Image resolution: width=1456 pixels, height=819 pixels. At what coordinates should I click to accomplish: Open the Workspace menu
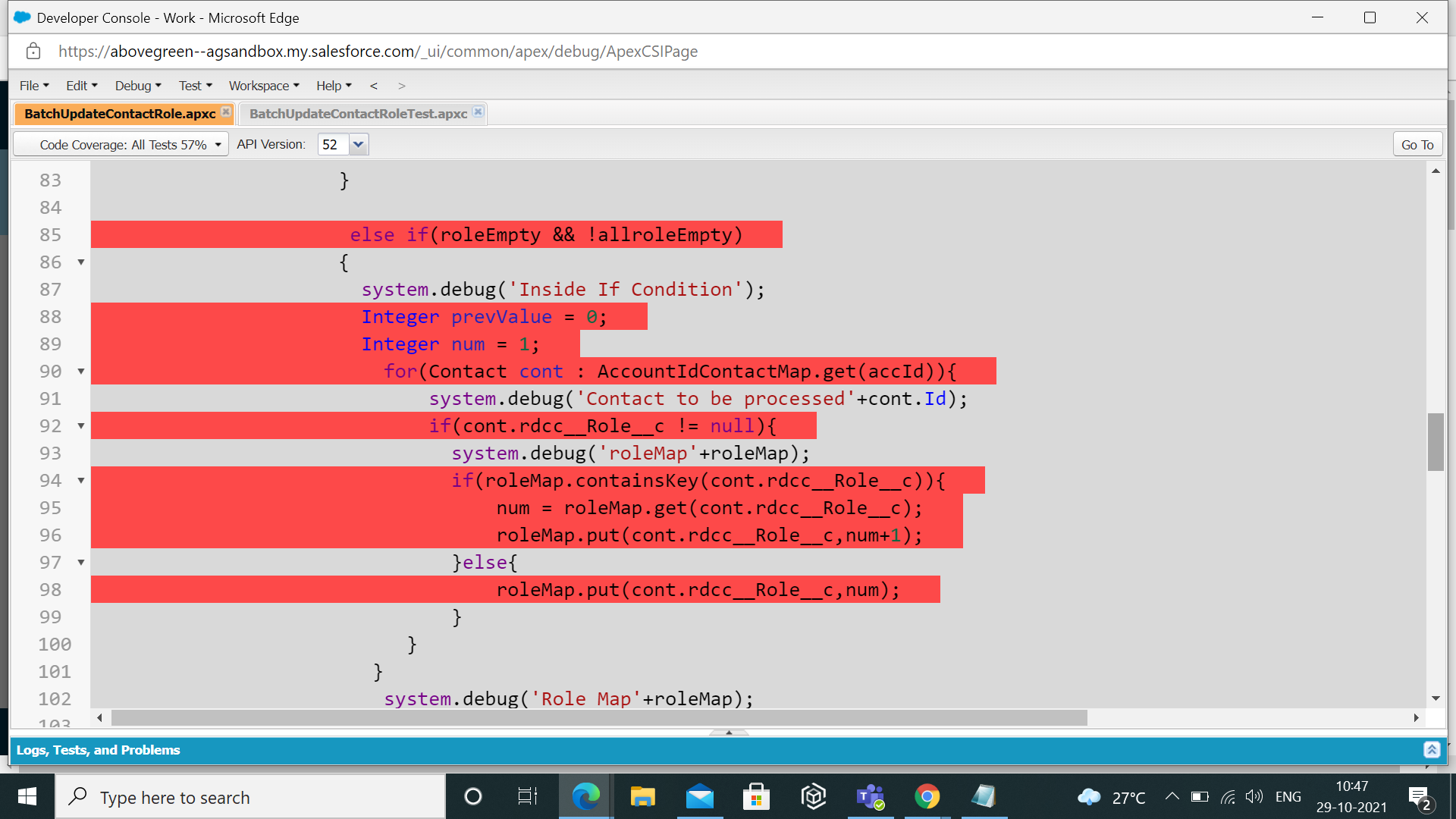[264, 86]
